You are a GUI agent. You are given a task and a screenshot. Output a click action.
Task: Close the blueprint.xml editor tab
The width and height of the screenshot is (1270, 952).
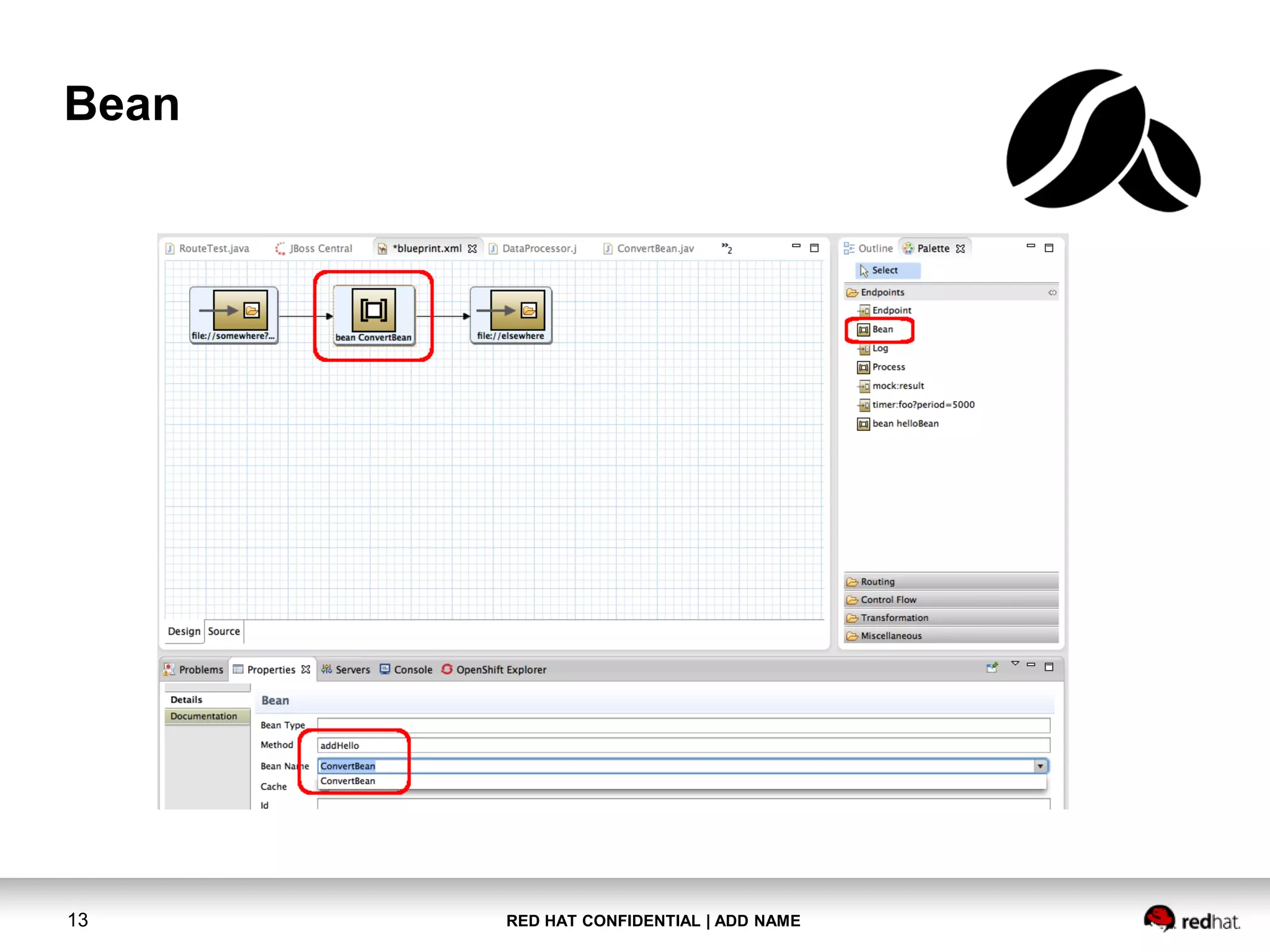tap(473, 249)
